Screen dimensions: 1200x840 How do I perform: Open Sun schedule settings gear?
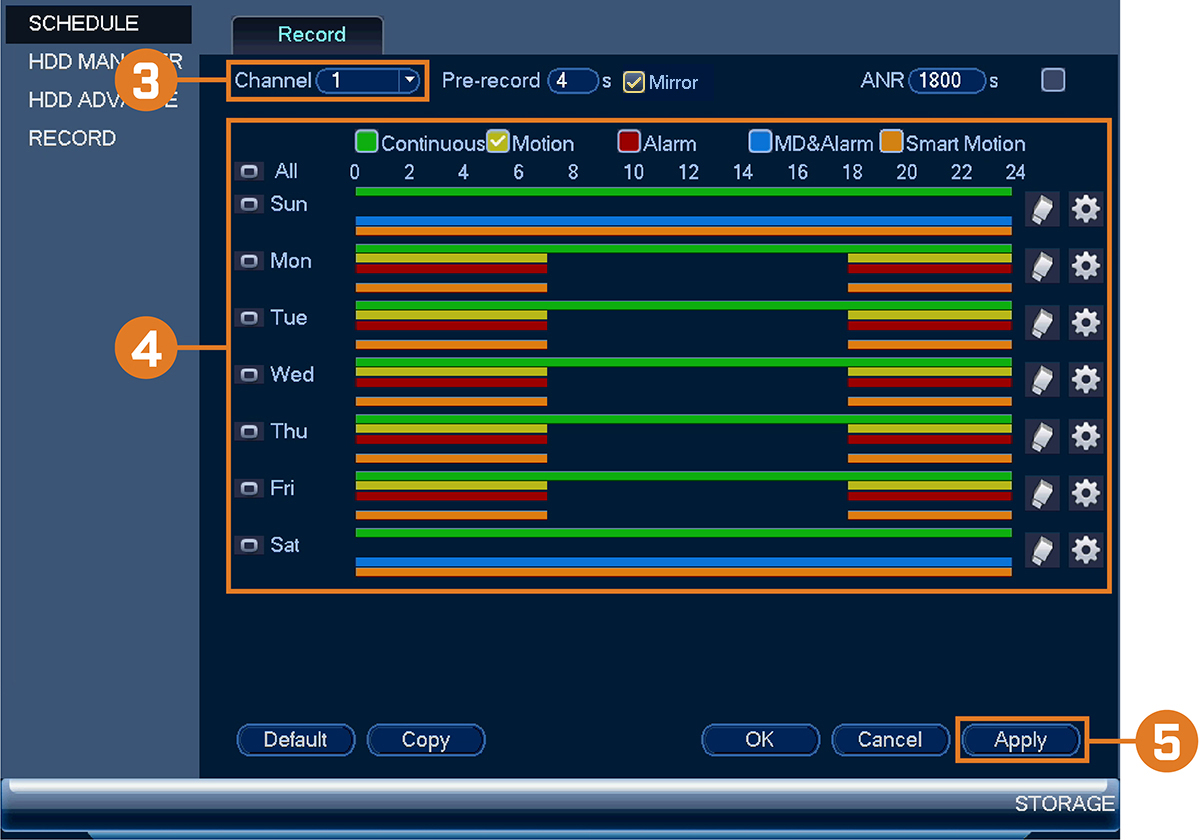click(x=1086, y=209)
